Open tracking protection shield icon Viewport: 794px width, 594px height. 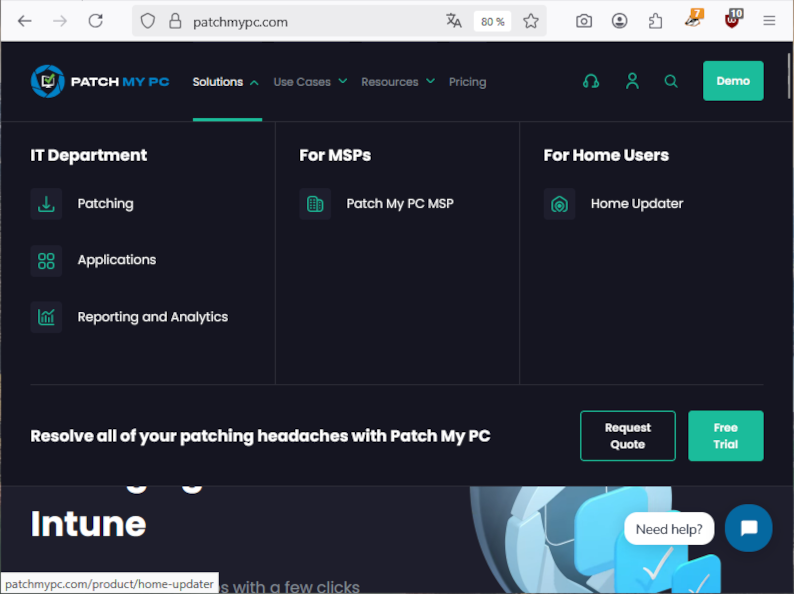[147, 21]
